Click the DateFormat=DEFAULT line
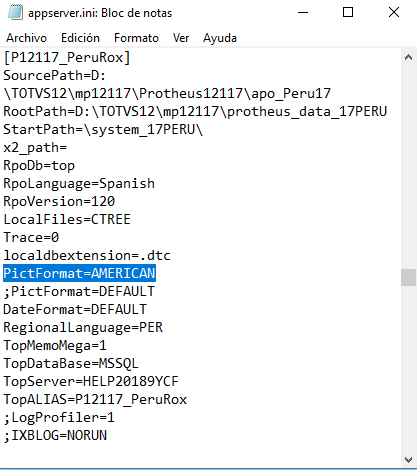417x470 pixels. [x=75, y=309]
